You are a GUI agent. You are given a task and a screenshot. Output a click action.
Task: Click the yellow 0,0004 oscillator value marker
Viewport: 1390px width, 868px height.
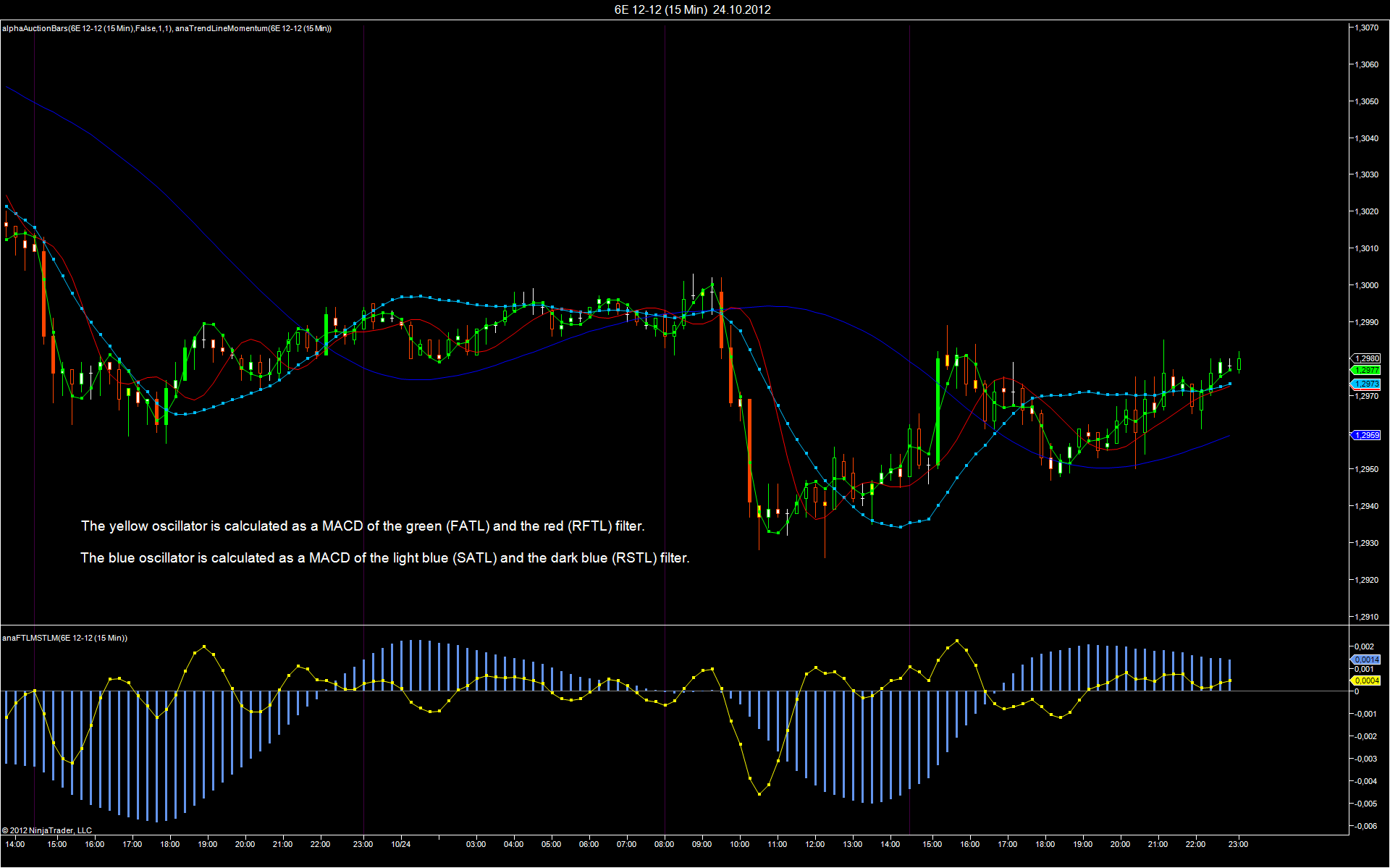click(1366, 681)
